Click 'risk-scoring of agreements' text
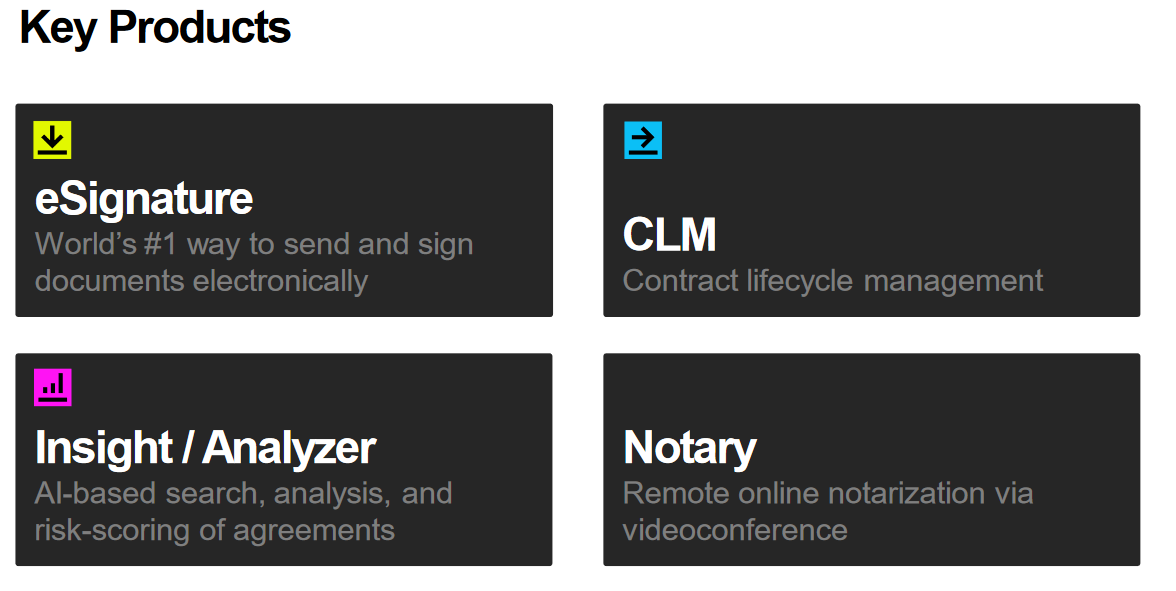The image size is (1176, 591). tap(214, 530)
